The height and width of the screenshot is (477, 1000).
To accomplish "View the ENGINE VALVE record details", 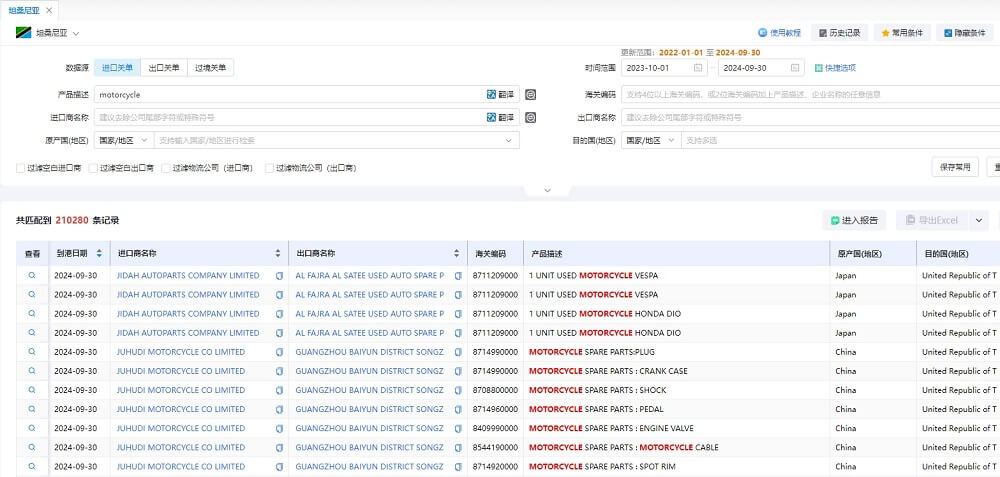I will click(32, 429).
